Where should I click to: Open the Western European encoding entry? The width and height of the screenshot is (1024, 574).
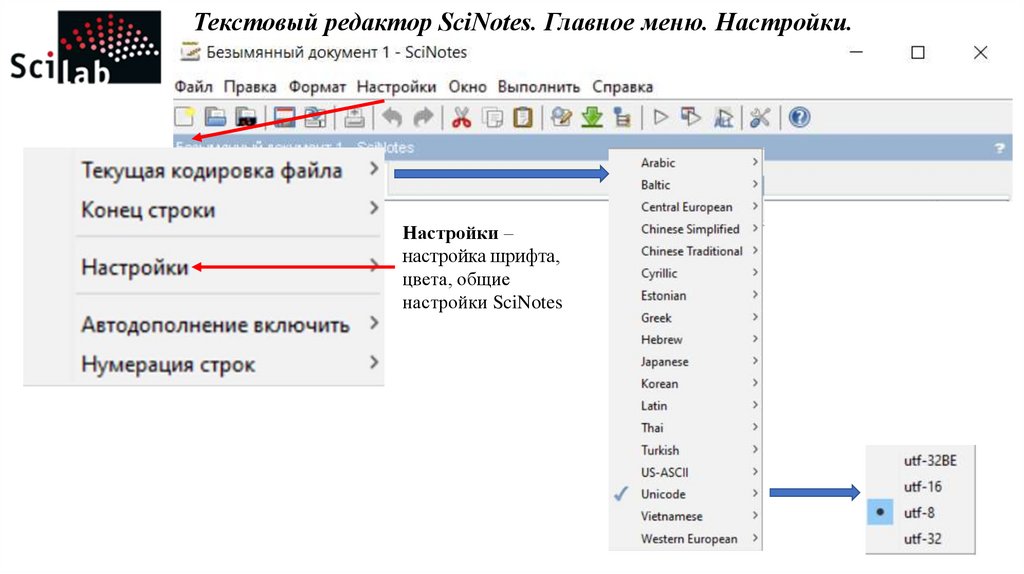tap(689, 539)
